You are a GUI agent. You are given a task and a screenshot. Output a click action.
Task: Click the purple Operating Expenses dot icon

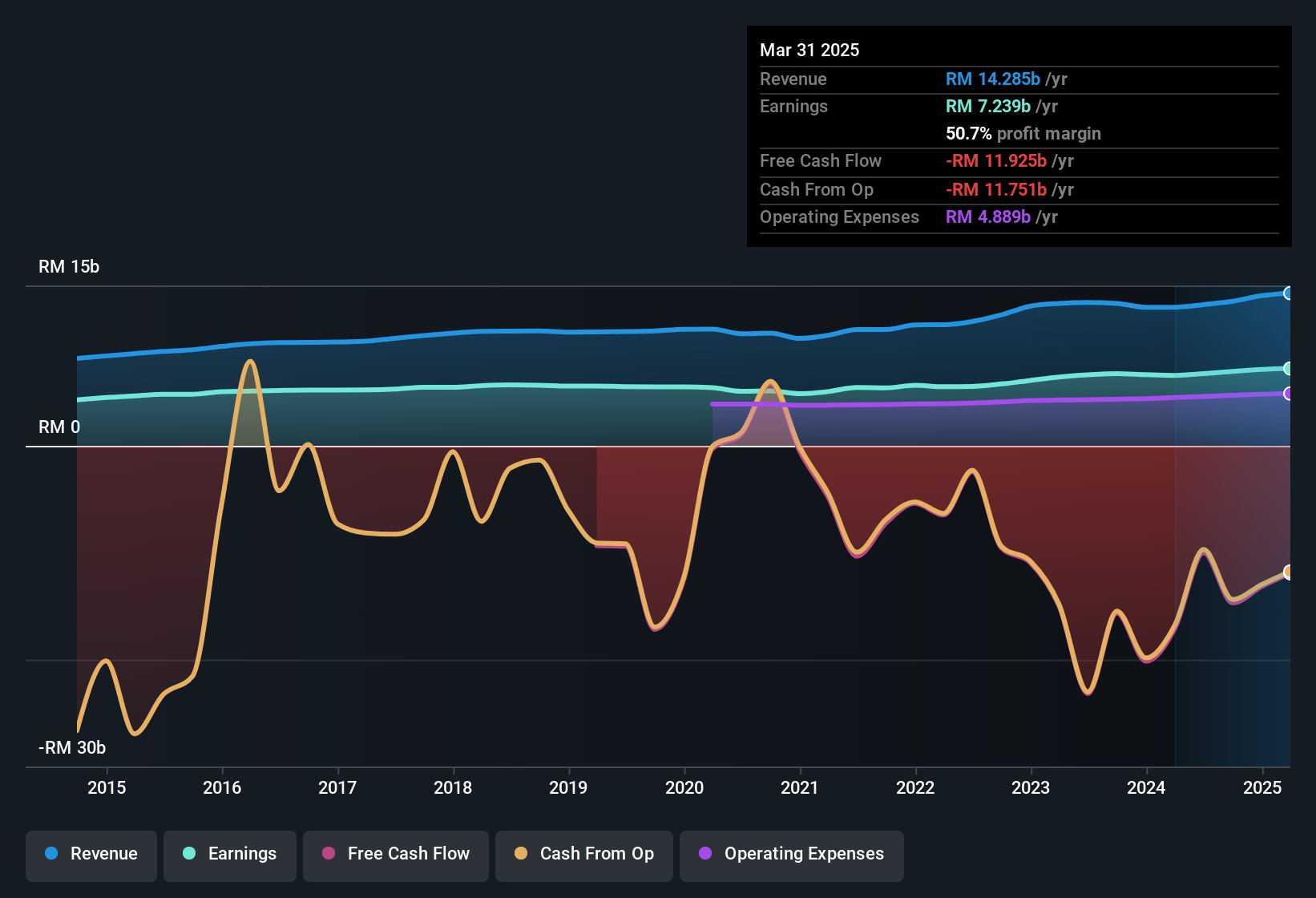click(705, 854)
